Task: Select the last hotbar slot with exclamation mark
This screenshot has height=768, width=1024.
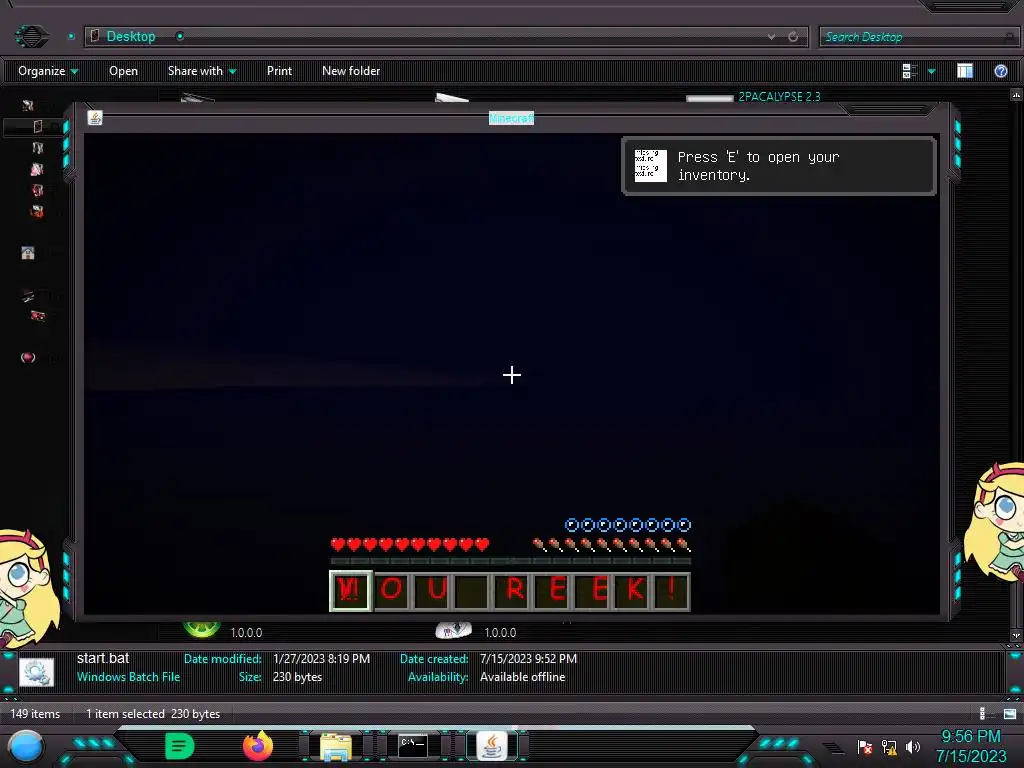Action: [672, 591]
